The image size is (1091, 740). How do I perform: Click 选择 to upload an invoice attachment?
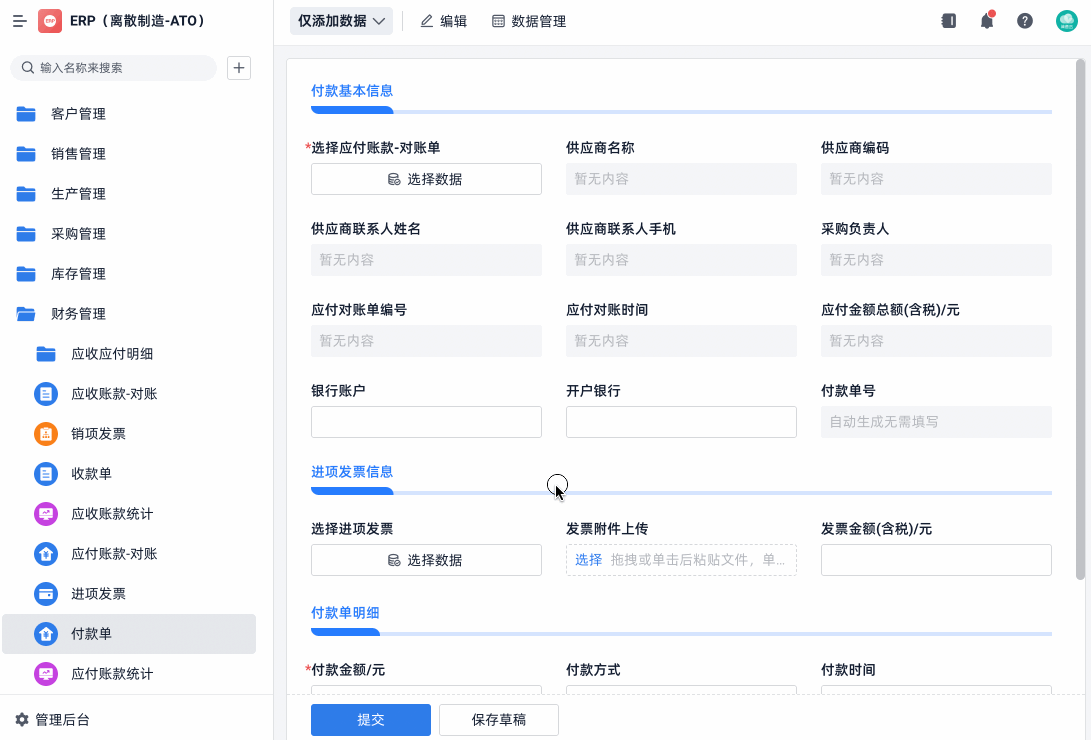point(587,559)
